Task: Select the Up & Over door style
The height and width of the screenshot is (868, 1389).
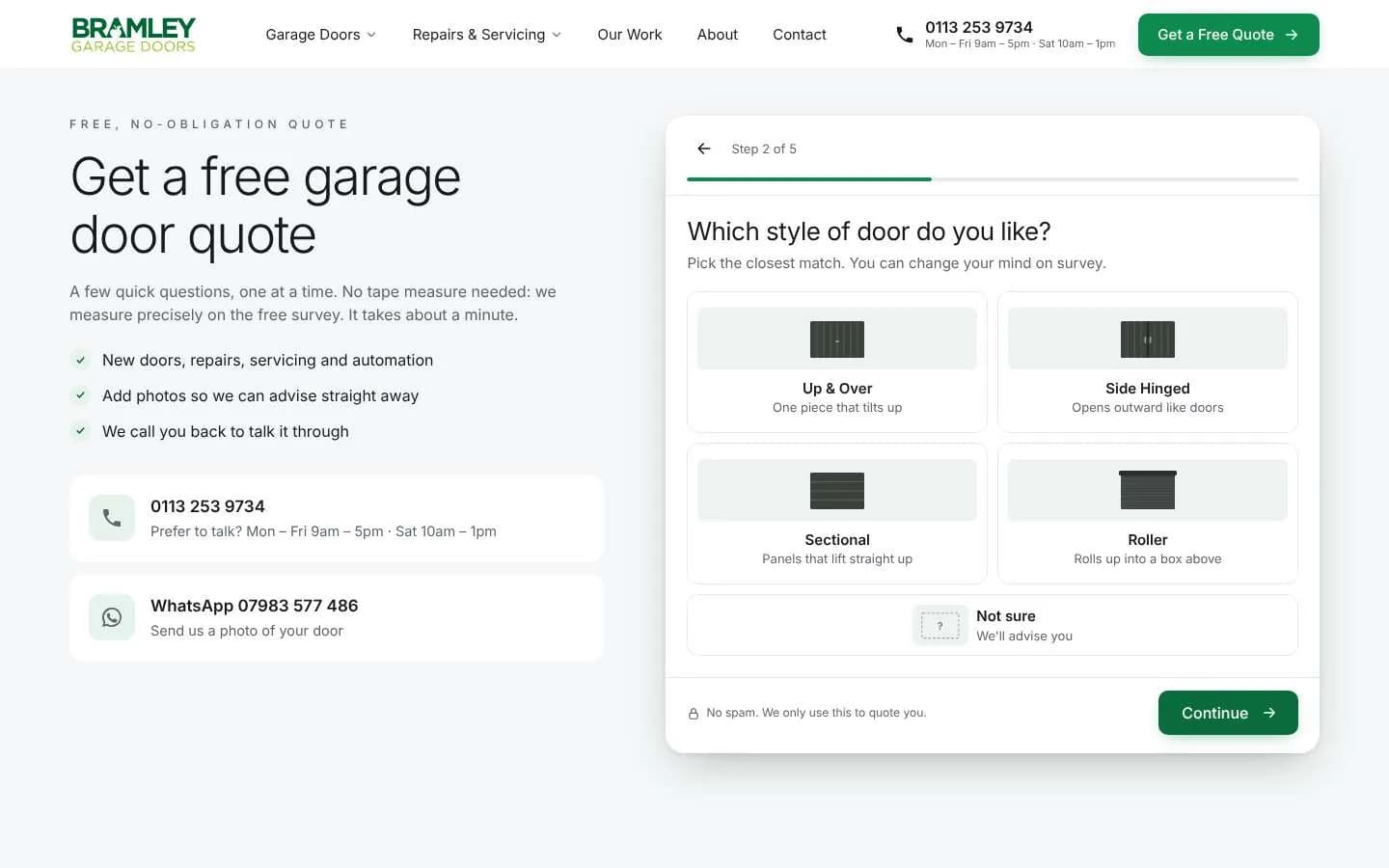Action: click(x=837, y=362)
